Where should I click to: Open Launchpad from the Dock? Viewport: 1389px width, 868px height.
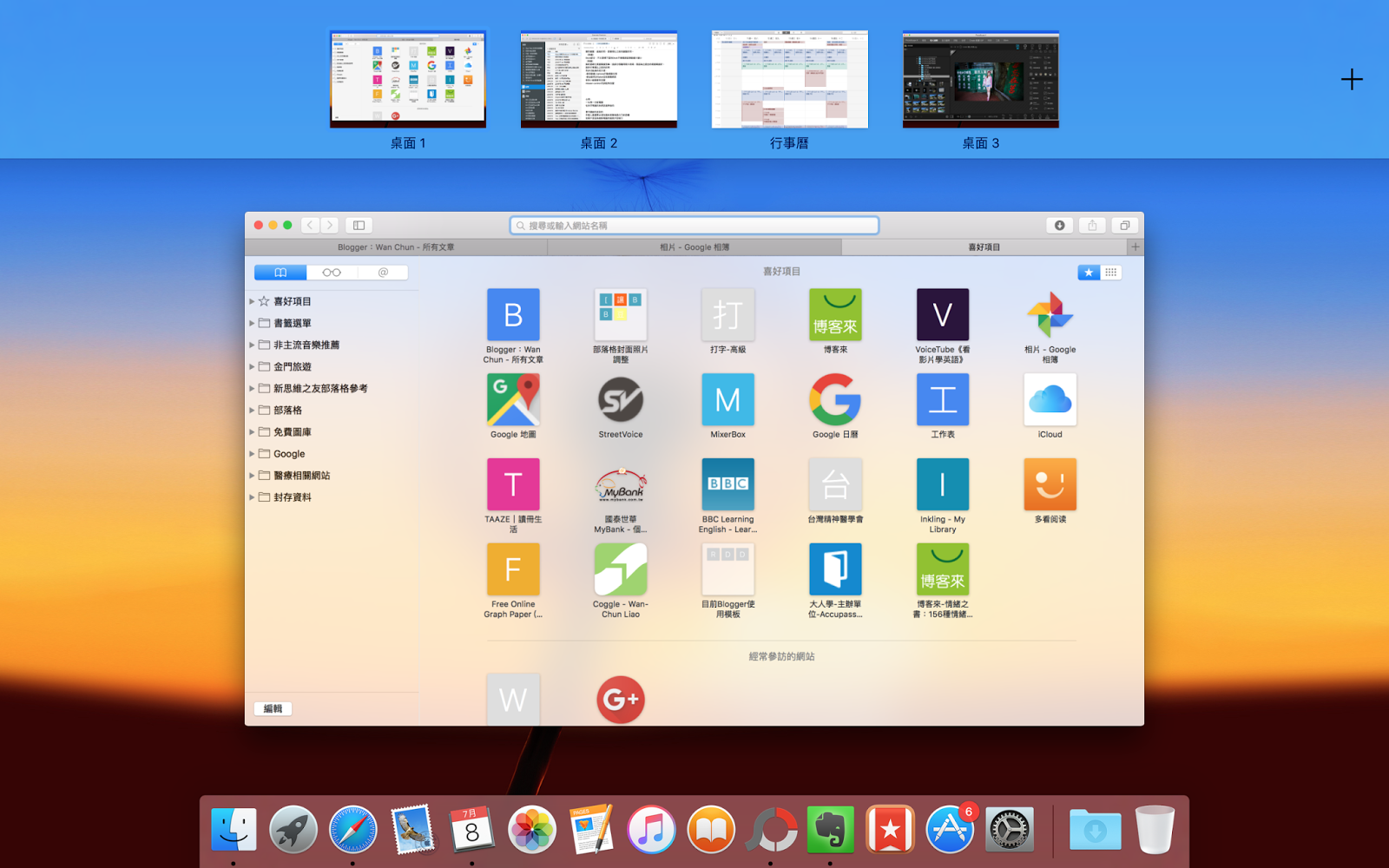point(293,829)
